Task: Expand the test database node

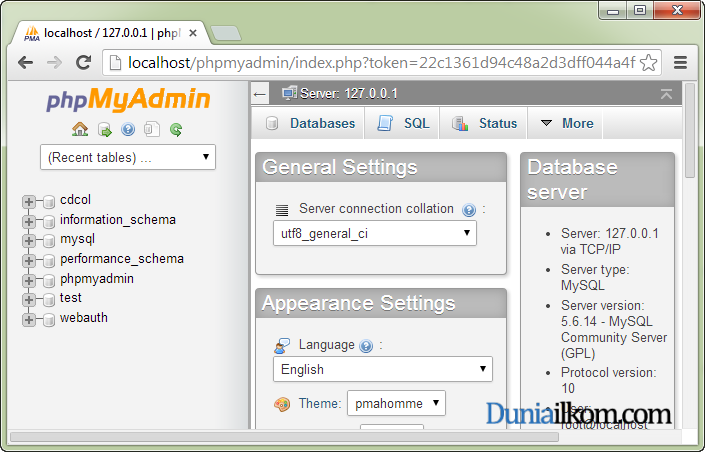Action: (x=28, y=300)
